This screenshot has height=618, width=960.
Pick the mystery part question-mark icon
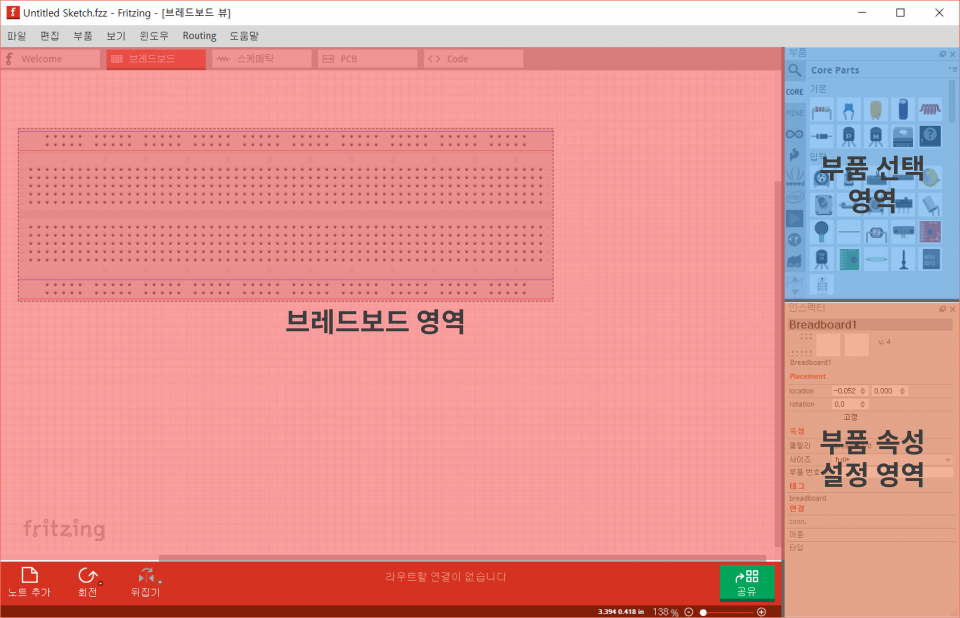[930, 135]
